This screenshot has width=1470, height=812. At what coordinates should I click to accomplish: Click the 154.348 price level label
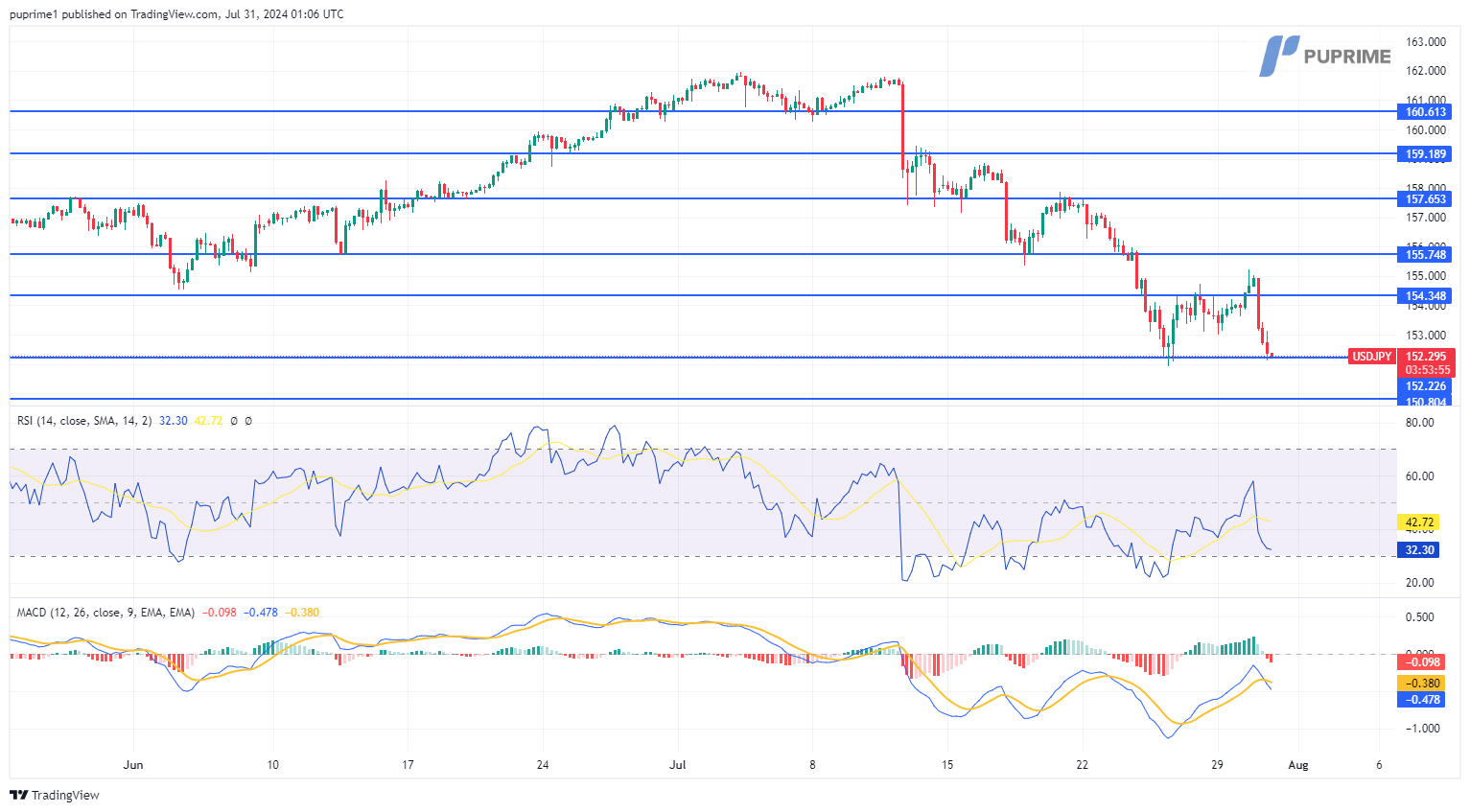point(1426,296)
